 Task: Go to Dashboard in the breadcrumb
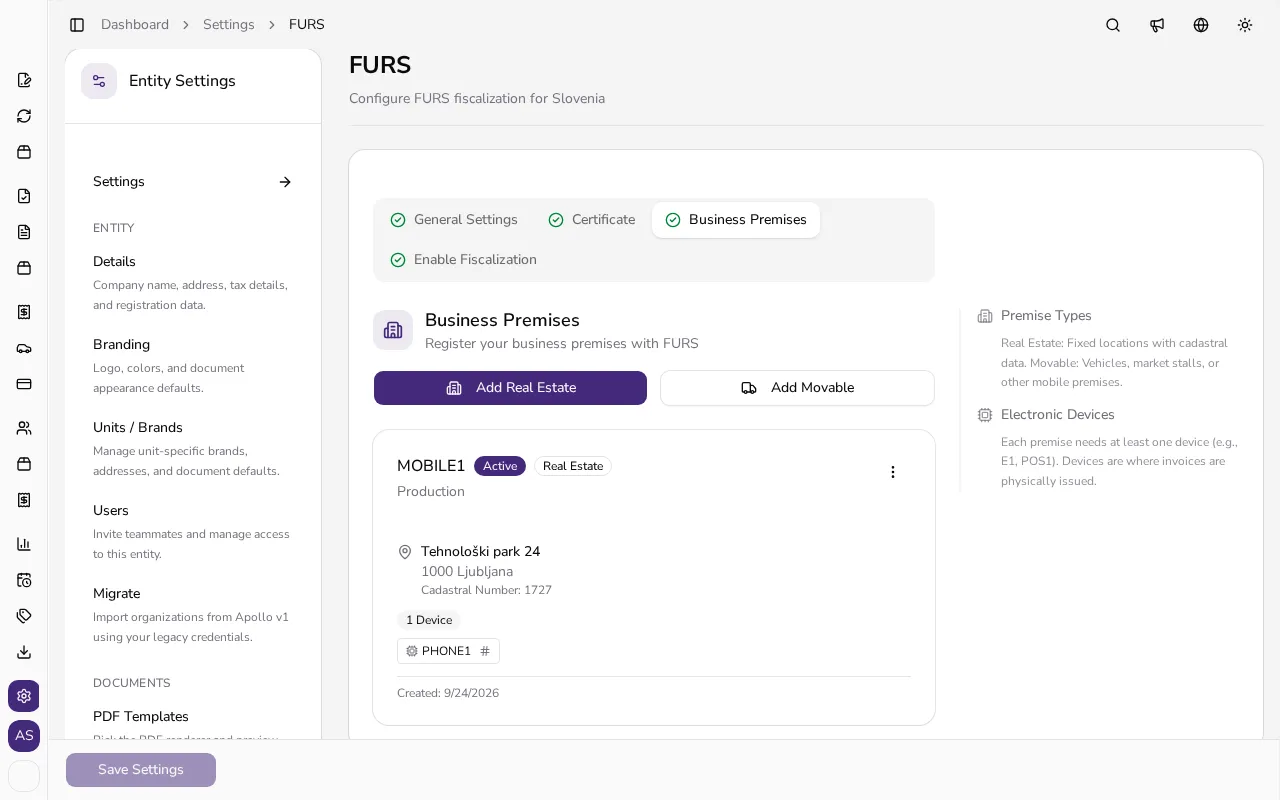[135, 25]
